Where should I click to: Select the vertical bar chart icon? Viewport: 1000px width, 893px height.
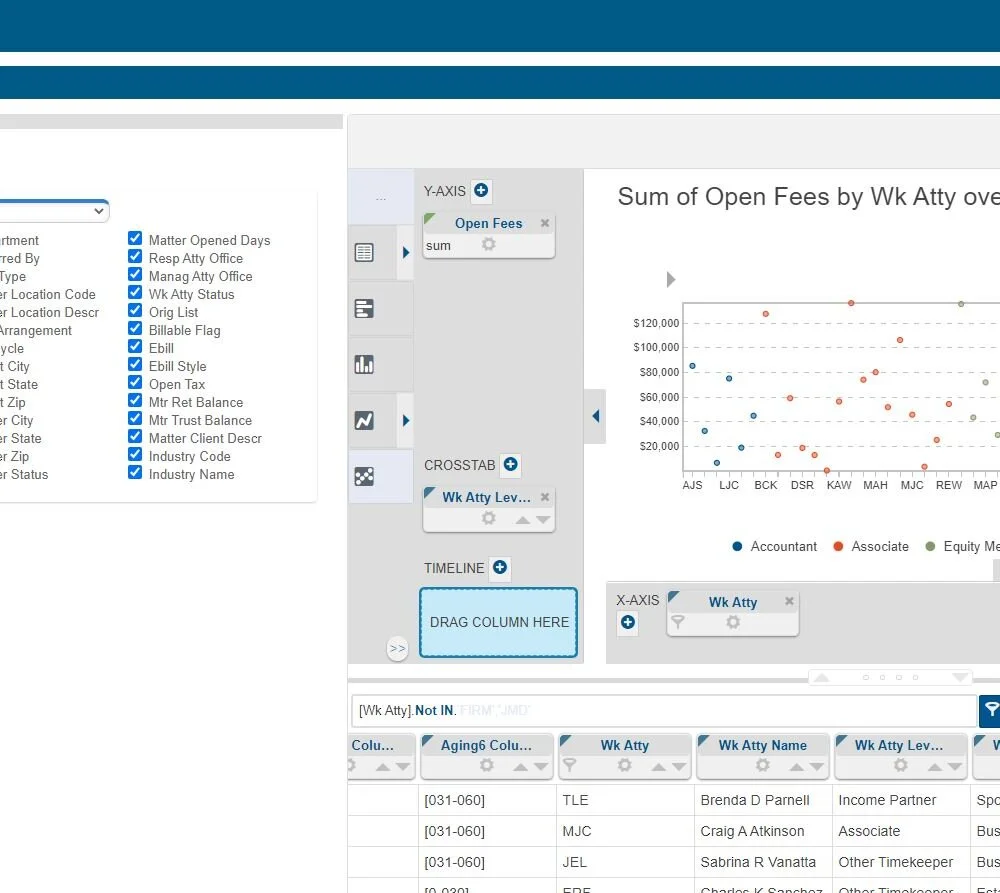tap(364, 365)
